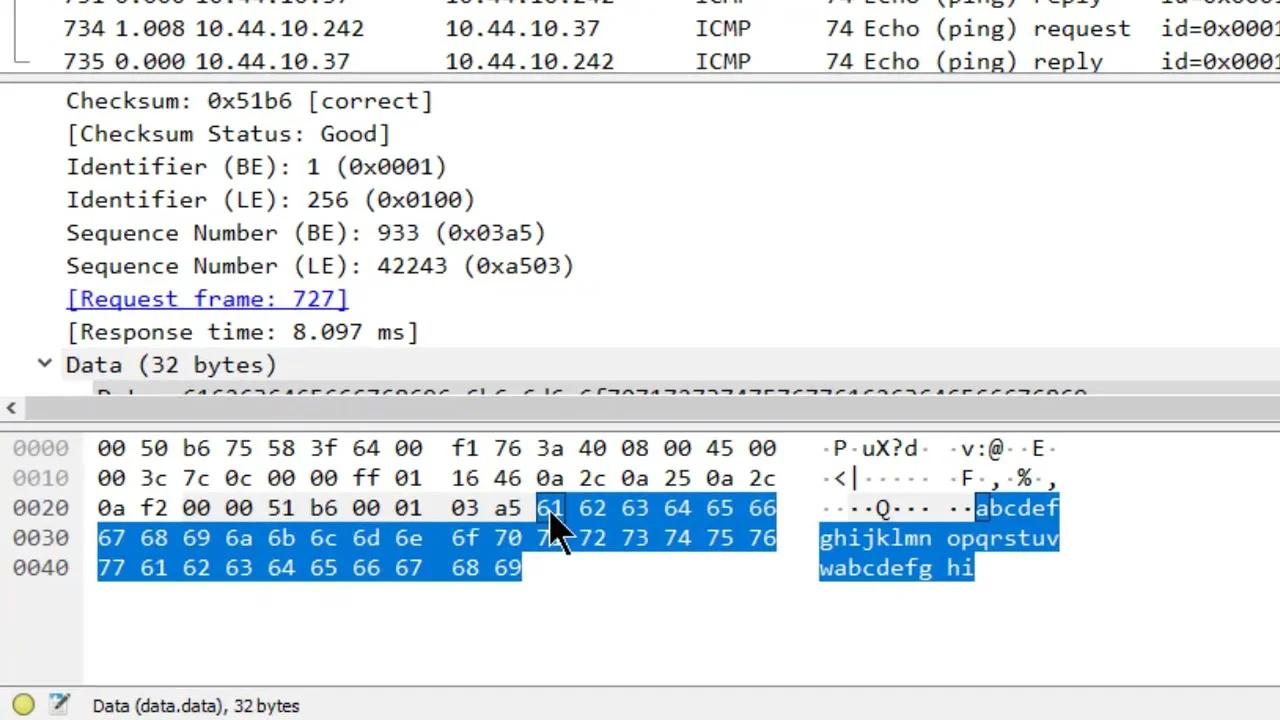The width and height of the screenshot is (1280, 720).
Task: Select Sequence Number (BE): 933 field
Action: coord(306,233)
